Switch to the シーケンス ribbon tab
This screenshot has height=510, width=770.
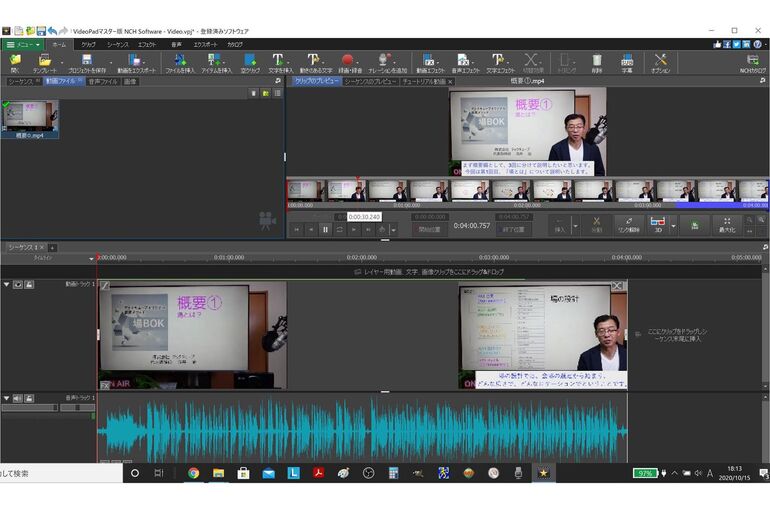(118, 45)
